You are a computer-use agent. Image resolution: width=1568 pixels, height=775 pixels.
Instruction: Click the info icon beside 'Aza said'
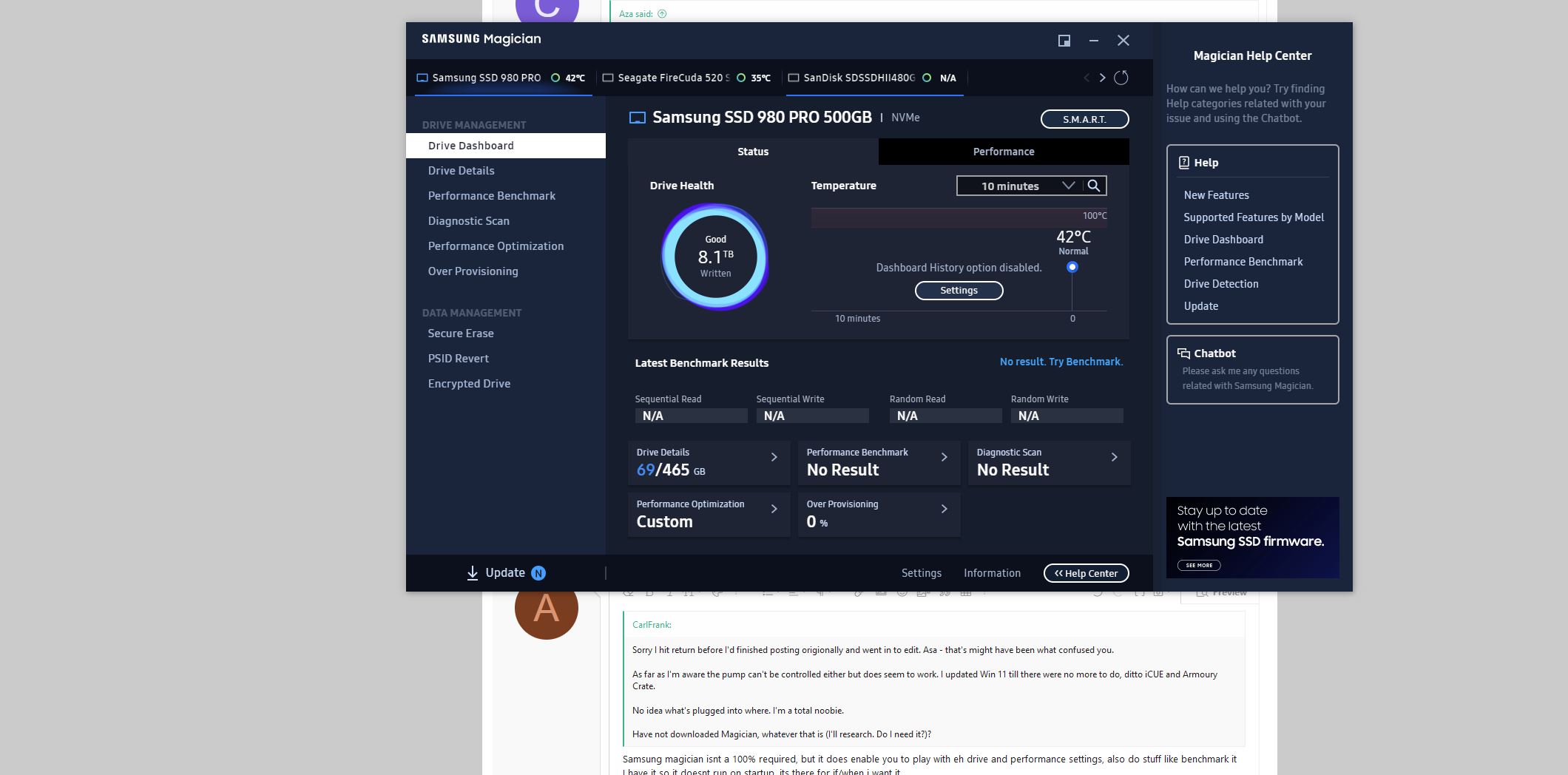[x=662, y=13]
